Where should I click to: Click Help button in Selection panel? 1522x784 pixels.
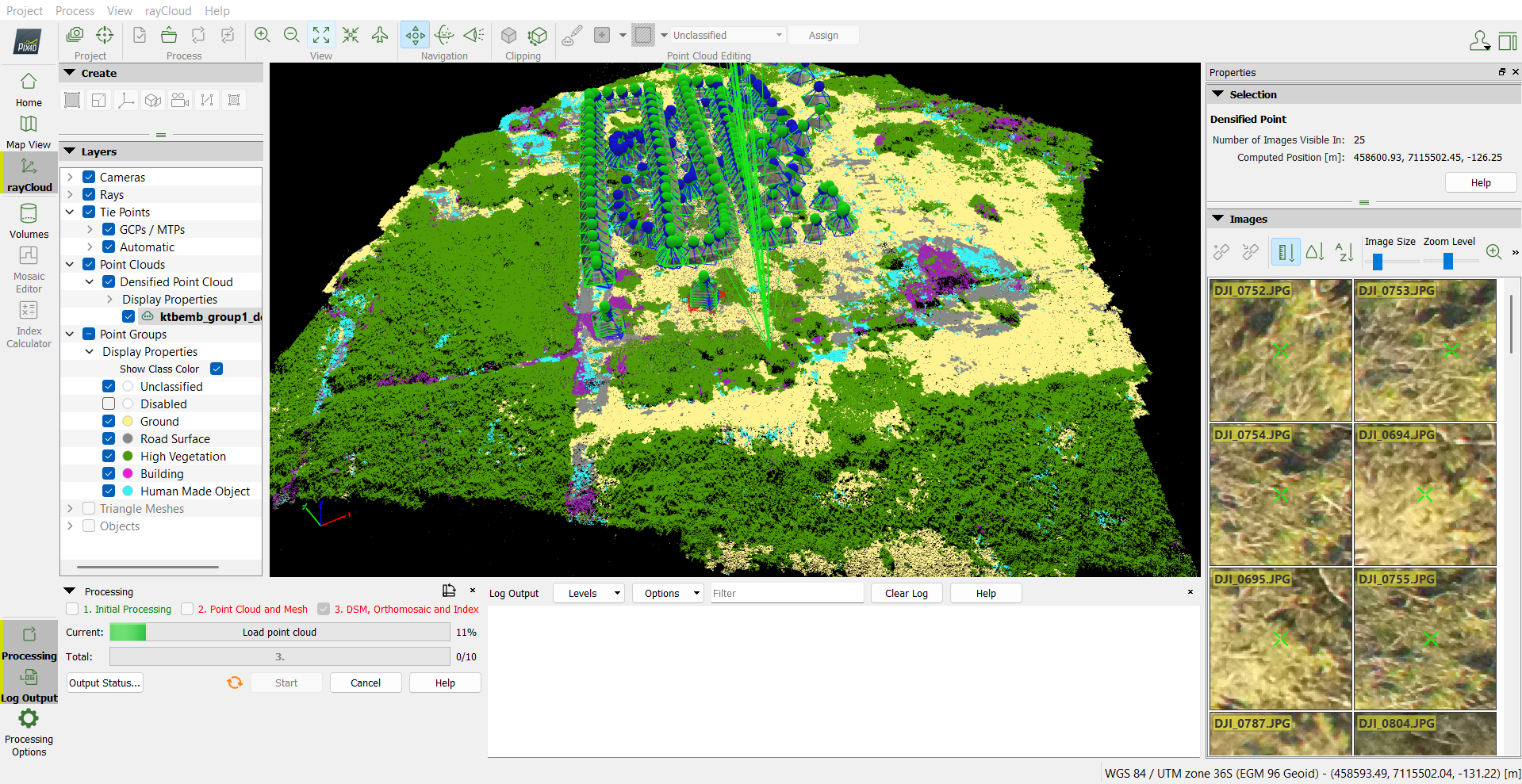tap(1481, 182)
